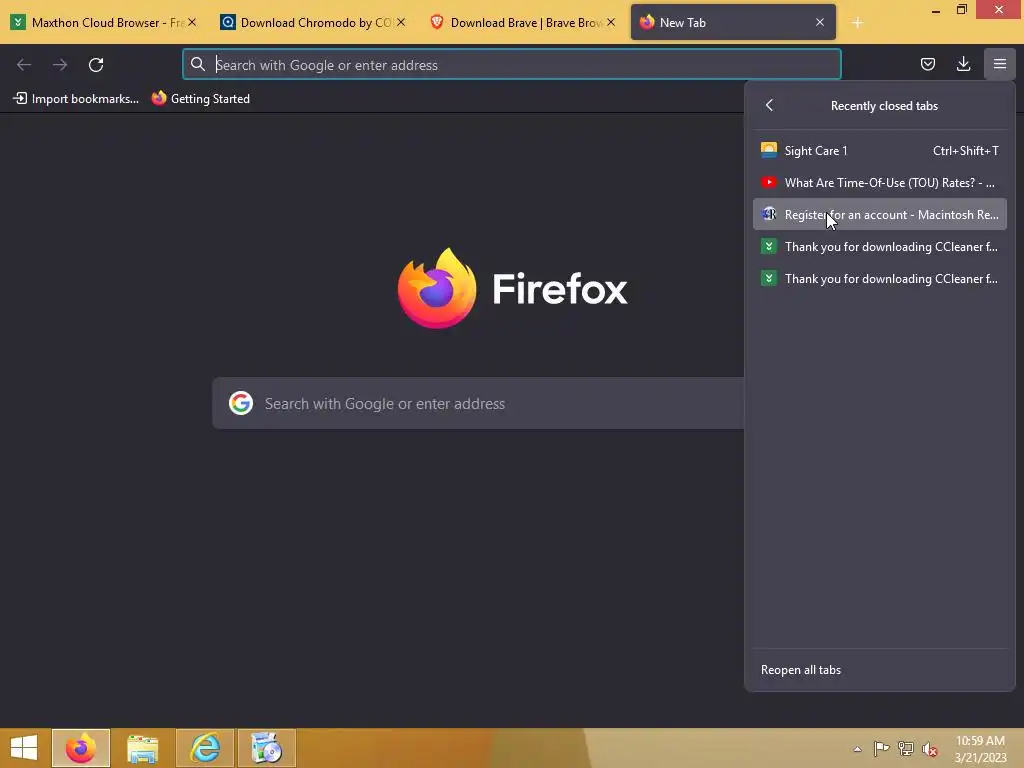Reopen first Thank you for downloading CCleaner tab
The width and height of the screenshot is (1024, 768).
pyautogui.click(x=880, y=246)
